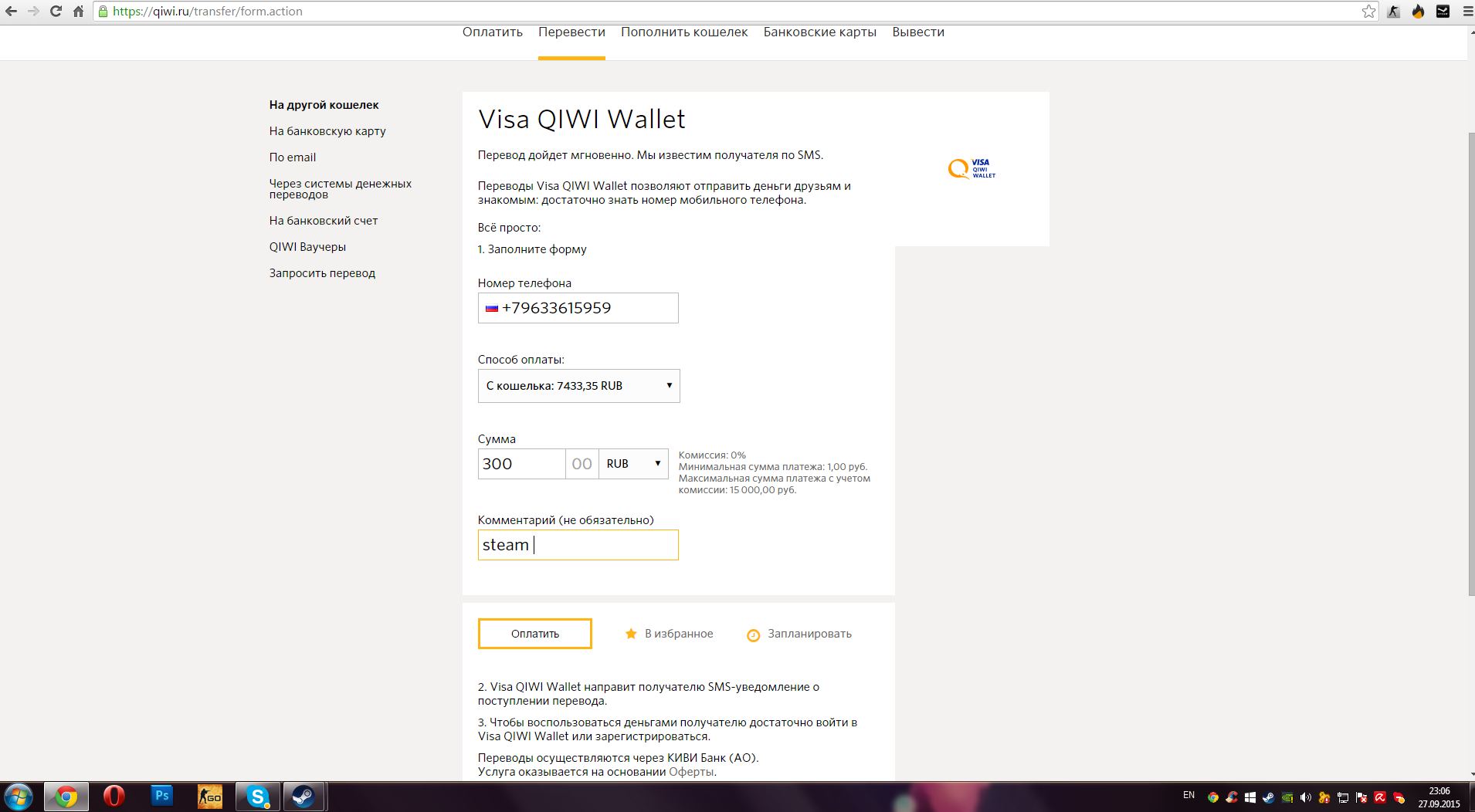Go back with the browser back arrow

tap(11, 11)
